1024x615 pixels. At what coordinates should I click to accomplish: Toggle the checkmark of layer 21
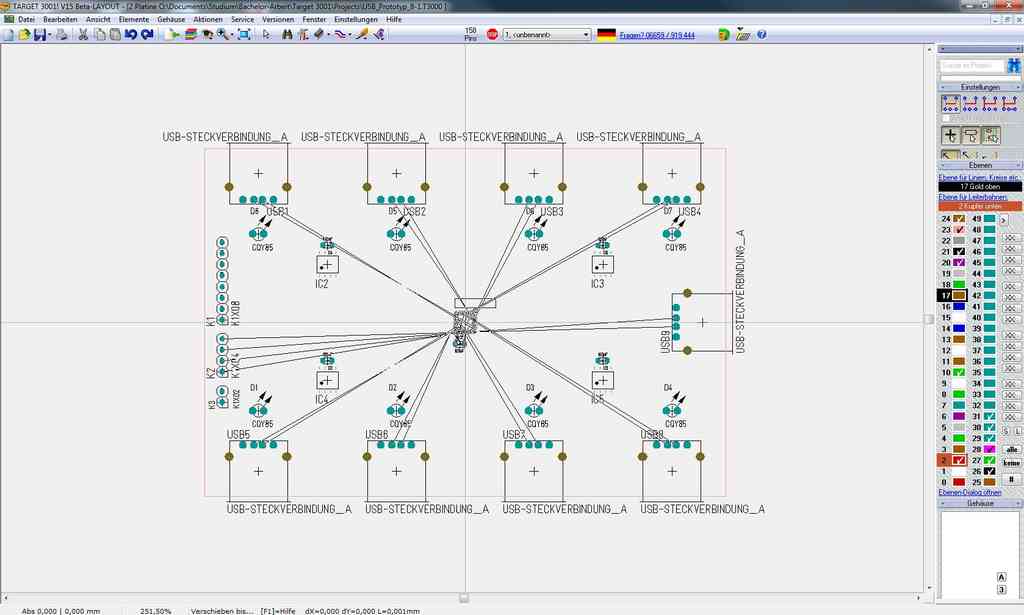click(959, 251)
